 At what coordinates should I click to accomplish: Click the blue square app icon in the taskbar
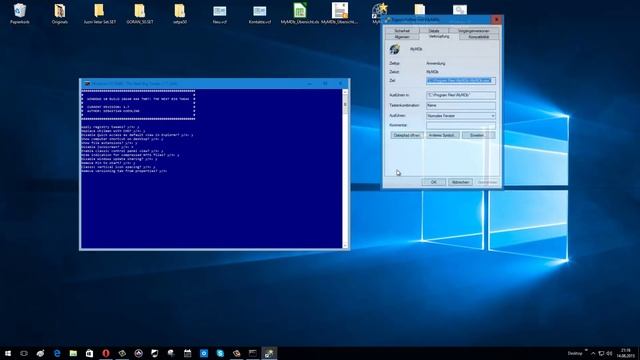(x=204, y=353)
